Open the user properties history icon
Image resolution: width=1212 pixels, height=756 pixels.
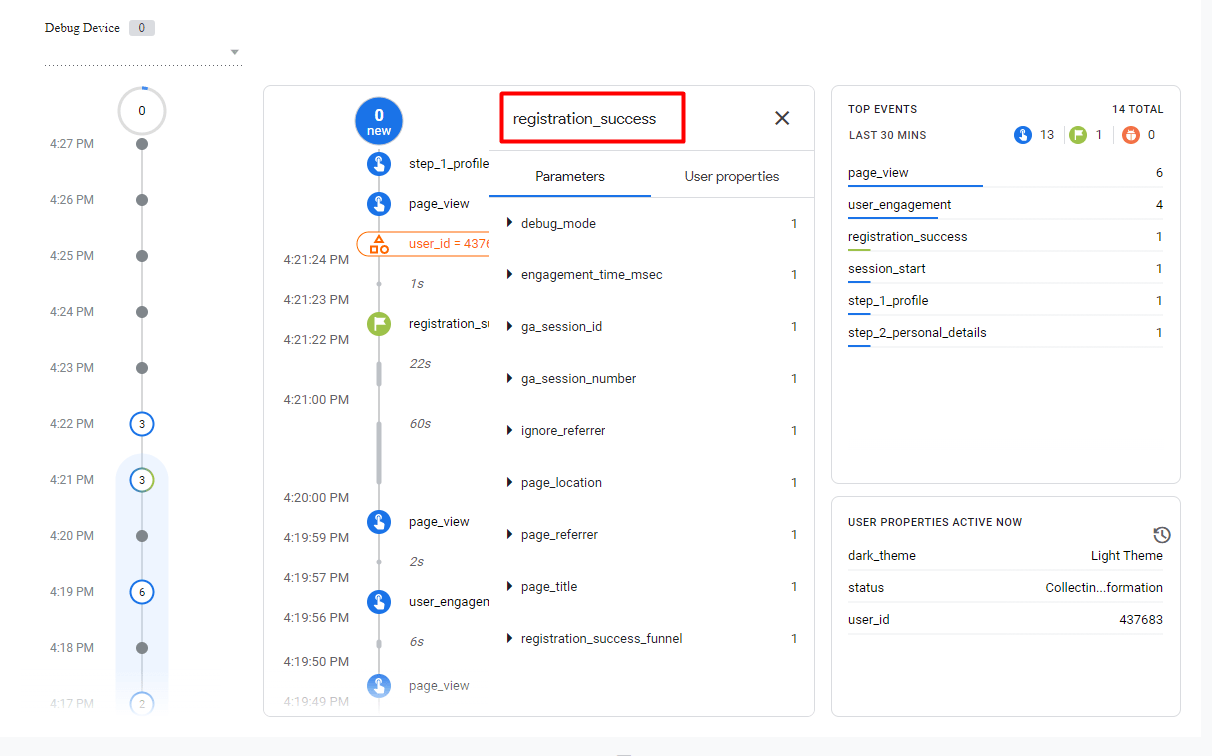(1161, 535)
